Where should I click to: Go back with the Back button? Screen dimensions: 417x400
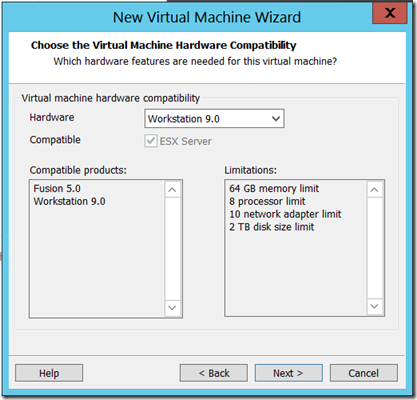[214, 373]
